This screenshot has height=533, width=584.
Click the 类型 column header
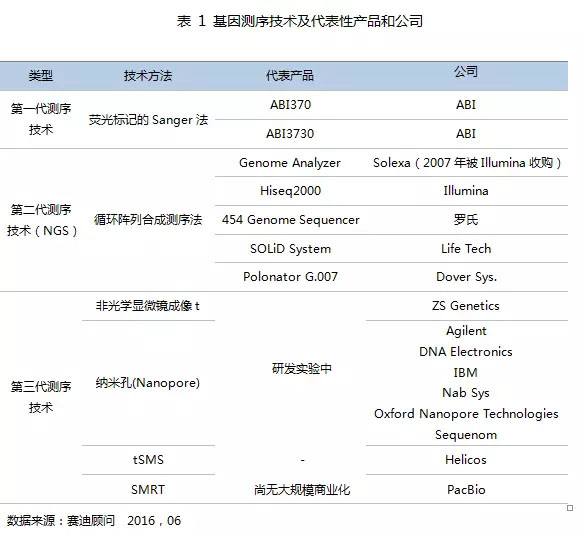click(41, 76)
